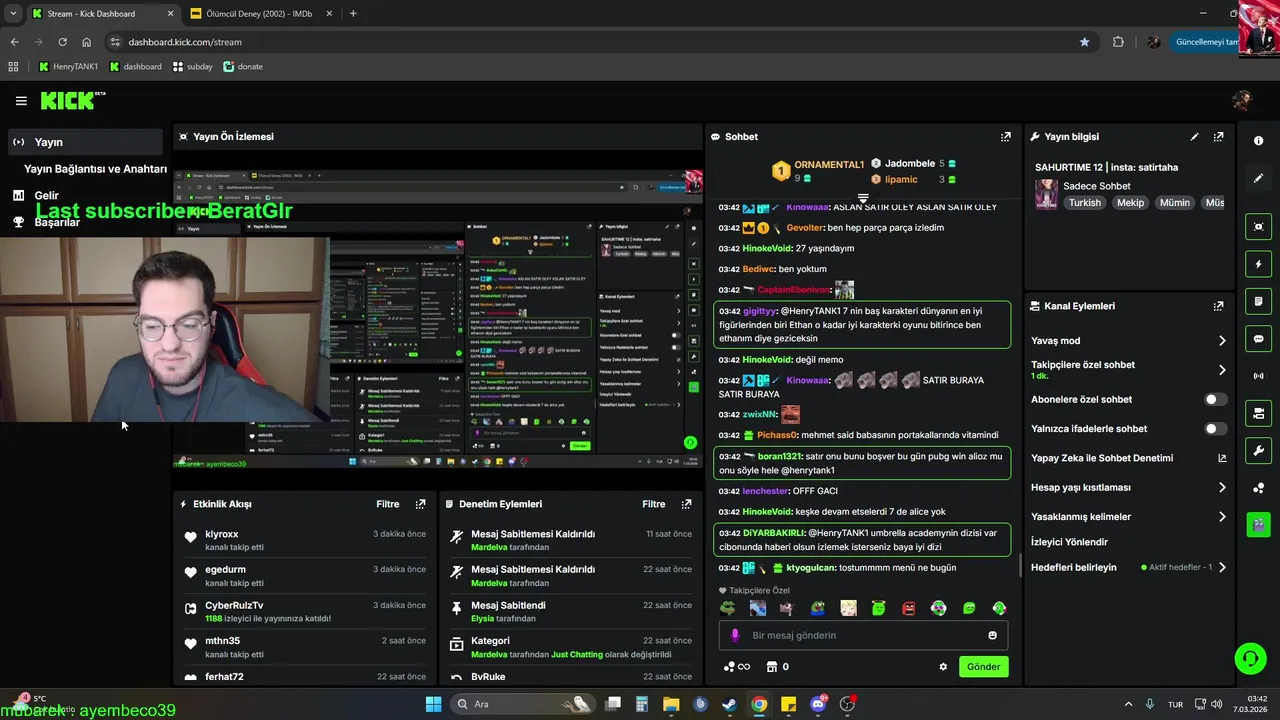Toggle the document log icon in right sidebar
Viewport: 1280px width, 720px height.
(x=1259, y=301)
